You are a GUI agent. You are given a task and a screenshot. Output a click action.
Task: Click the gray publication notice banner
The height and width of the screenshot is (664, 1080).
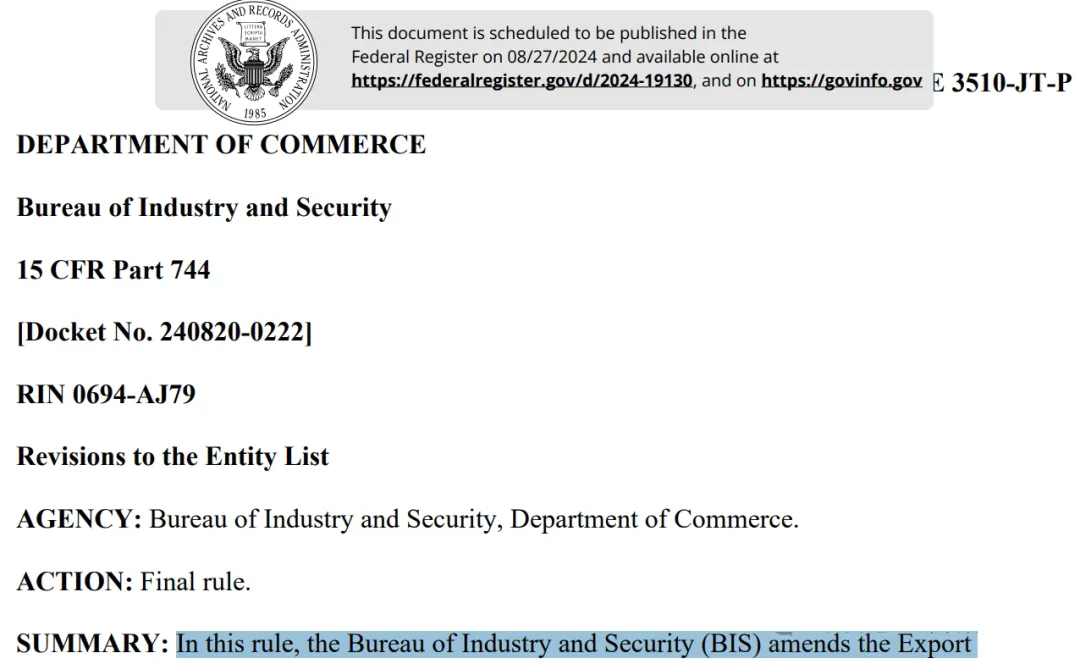point(544,60)
